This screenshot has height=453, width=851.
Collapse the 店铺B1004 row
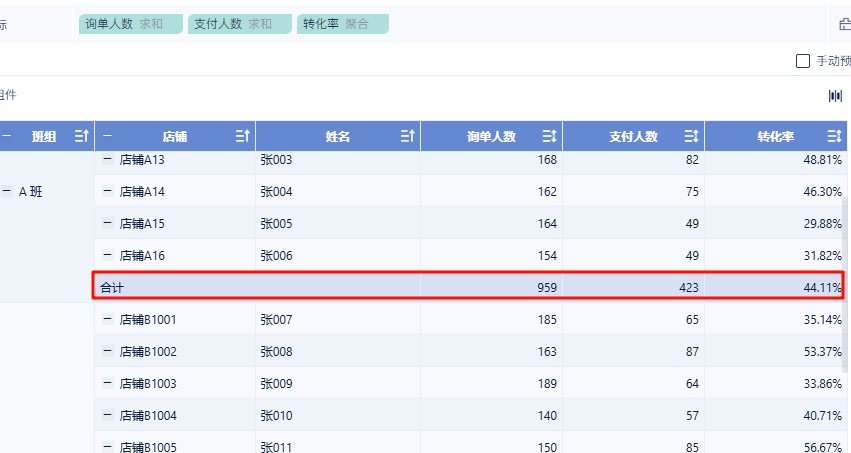[107, 415]
